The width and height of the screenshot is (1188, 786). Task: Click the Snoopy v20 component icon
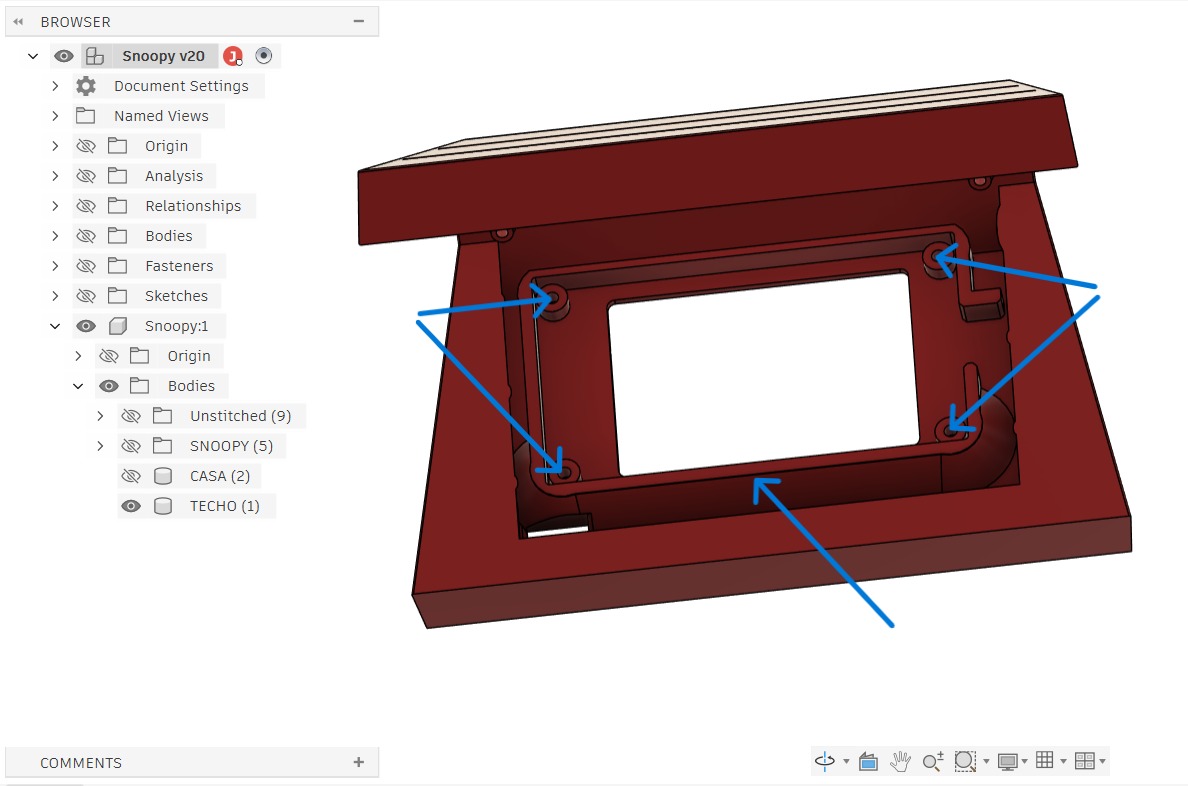click(x=95, y=56)
